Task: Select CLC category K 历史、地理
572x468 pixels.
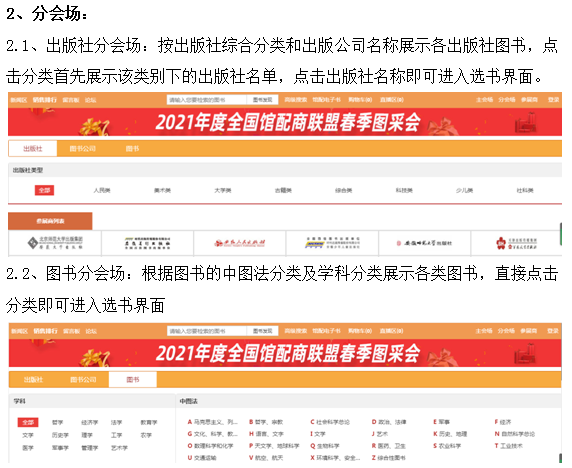Action: pyautogui.click(x=450, y=434)
